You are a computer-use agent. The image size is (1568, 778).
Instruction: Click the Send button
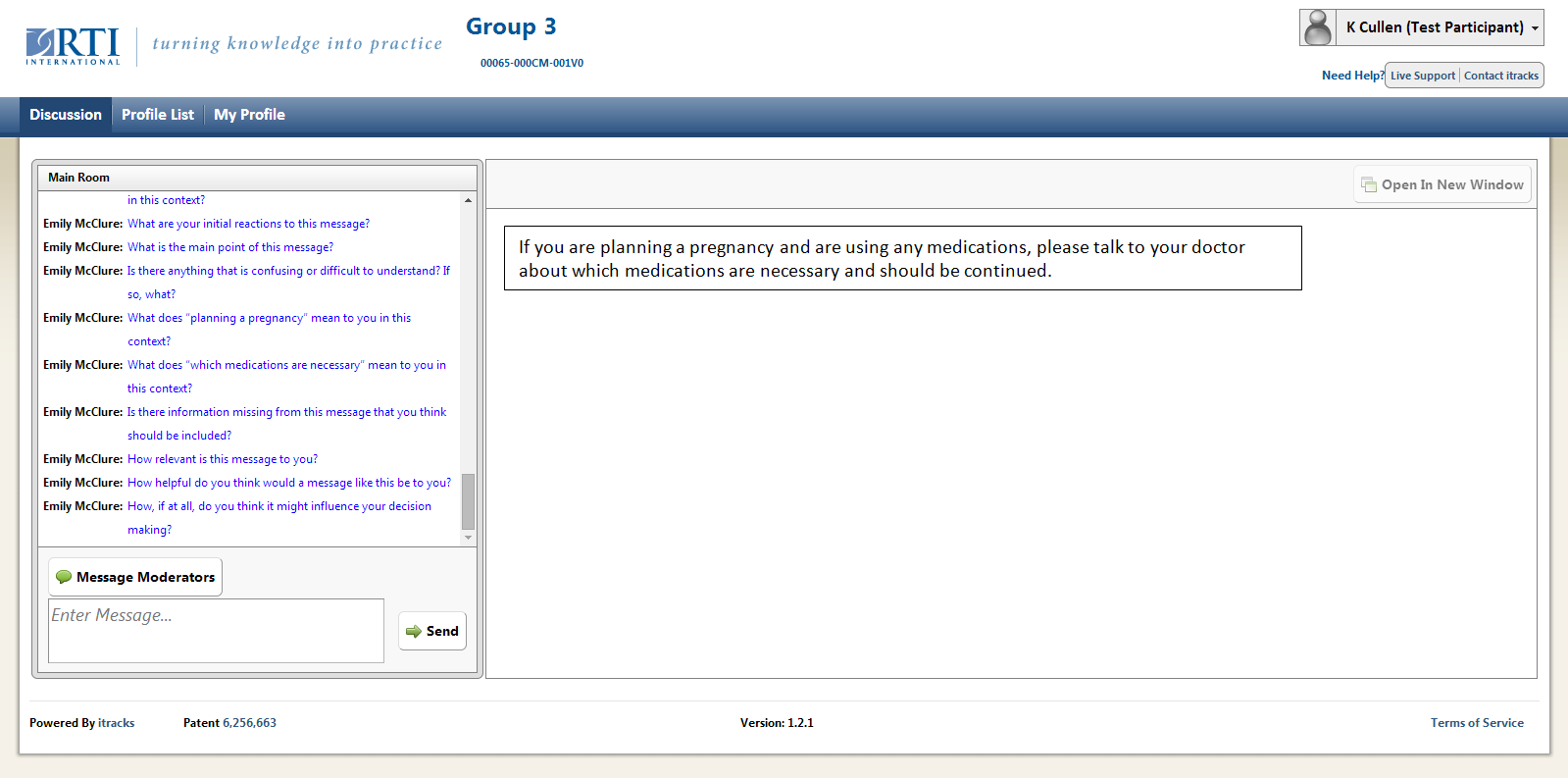pos(432,631)
